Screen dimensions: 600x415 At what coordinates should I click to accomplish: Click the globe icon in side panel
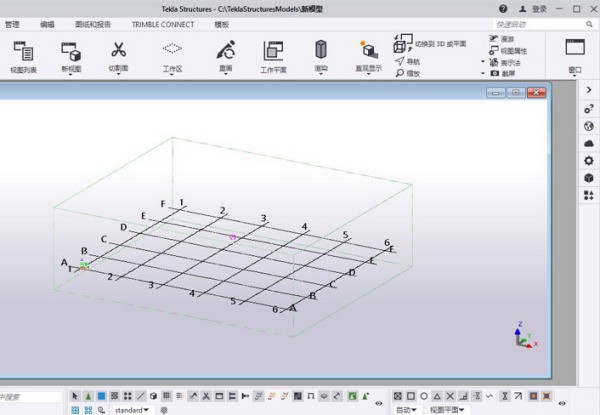click(x=589, y=126)
